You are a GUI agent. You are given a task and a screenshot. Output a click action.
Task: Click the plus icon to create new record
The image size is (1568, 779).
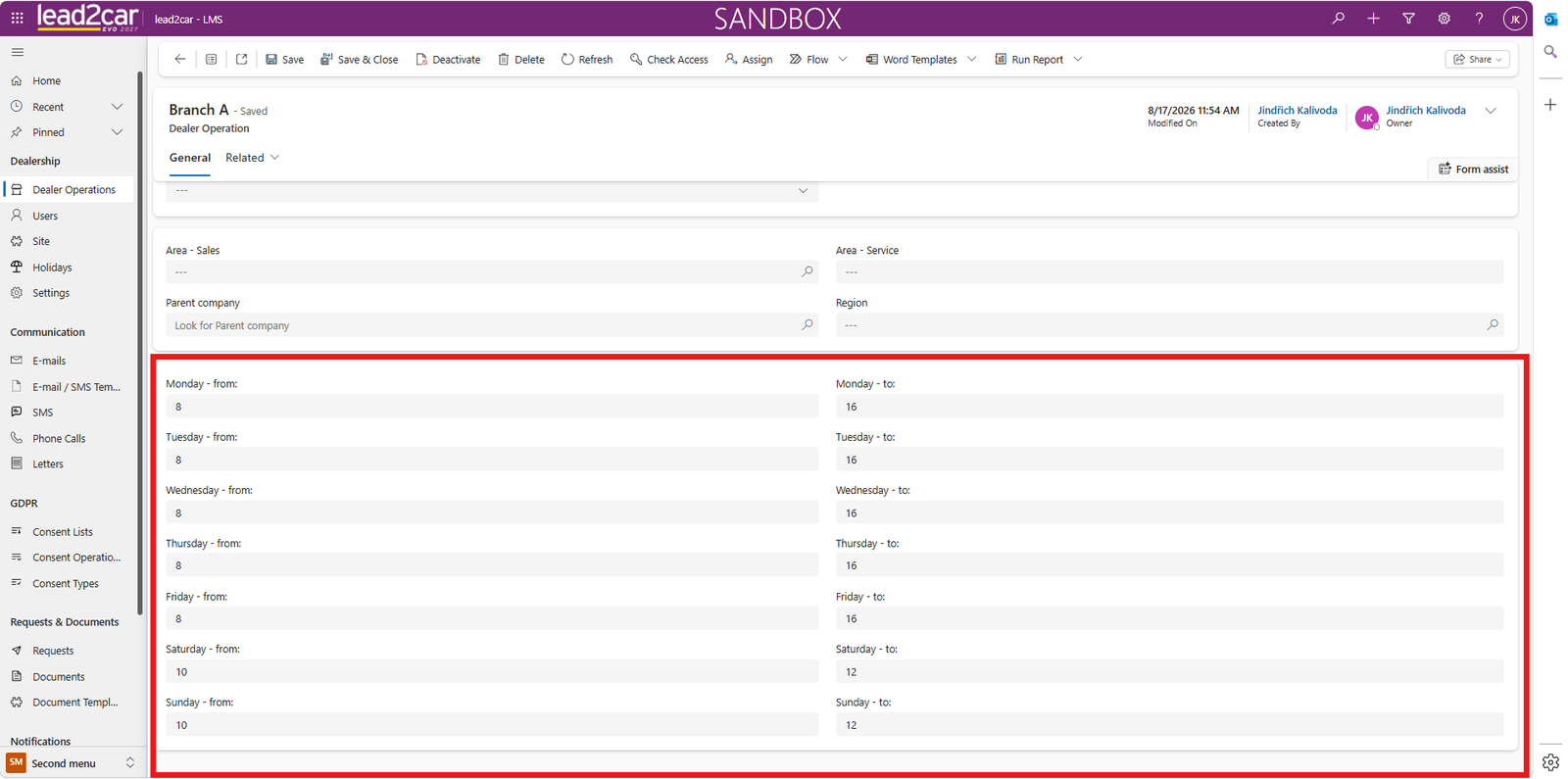(1373, 18)
